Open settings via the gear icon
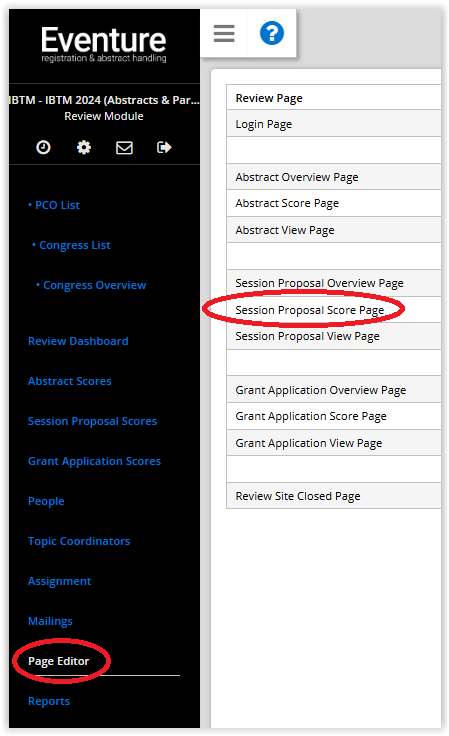This screenshot has width=449, height=736. (x=84, y=147)
